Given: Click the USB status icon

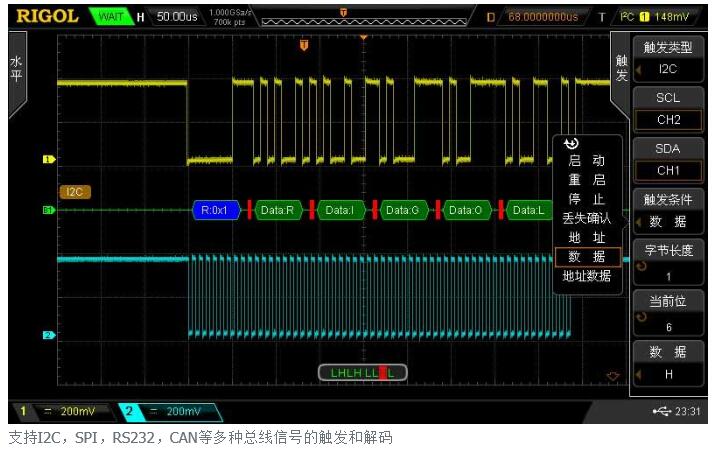Looking at the screenshot, I should coord(661,411).
